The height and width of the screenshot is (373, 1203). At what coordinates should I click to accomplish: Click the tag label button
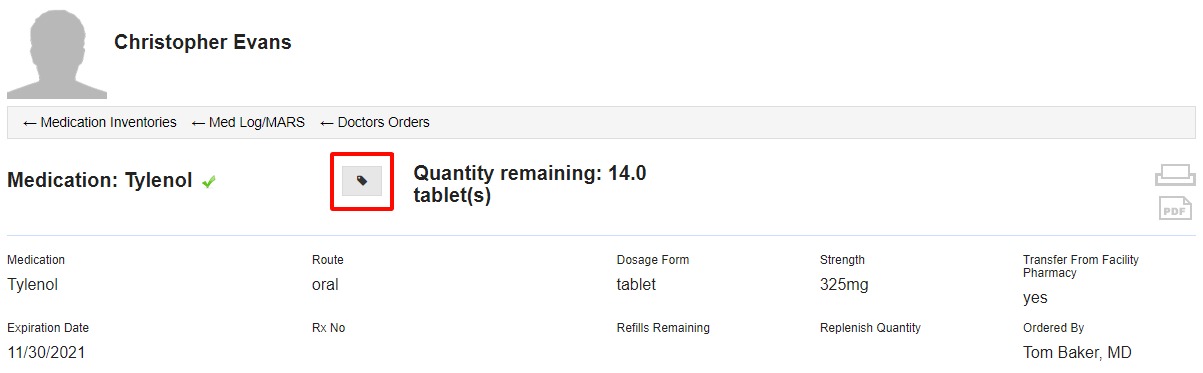pos(362,181)
